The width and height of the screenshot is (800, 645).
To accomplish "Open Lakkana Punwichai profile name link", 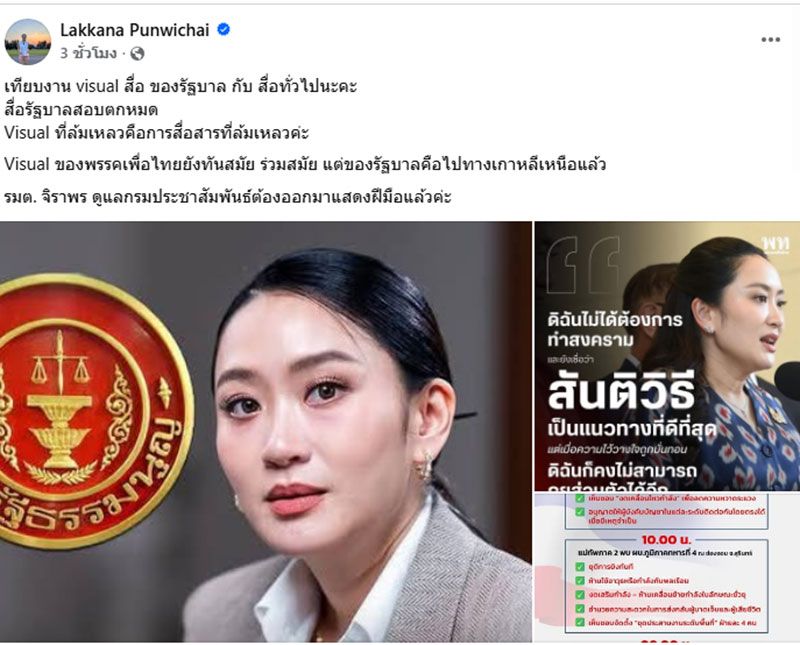I will click(x=135, y=30).
